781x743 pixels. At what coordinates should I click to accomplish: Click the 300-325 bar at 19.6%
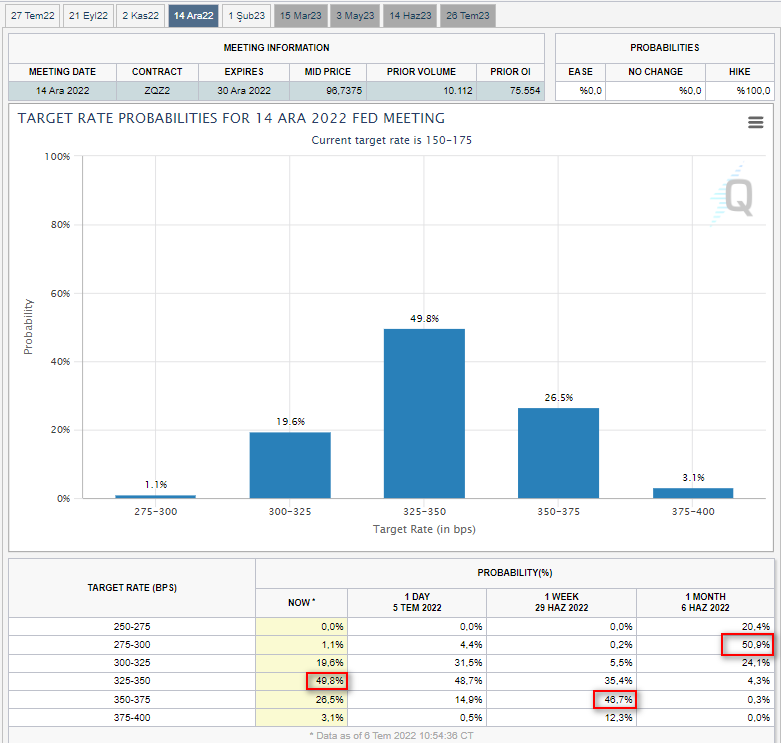[290, 465]
